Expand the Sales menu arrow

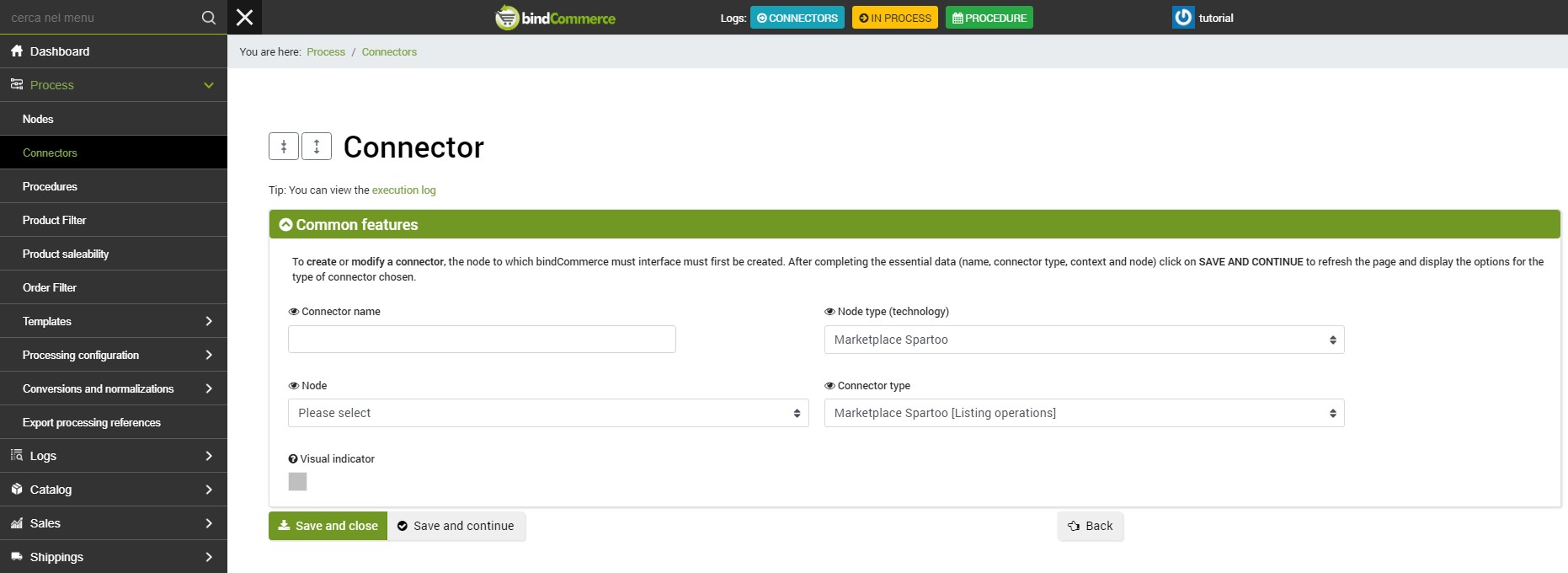(209, 523)
